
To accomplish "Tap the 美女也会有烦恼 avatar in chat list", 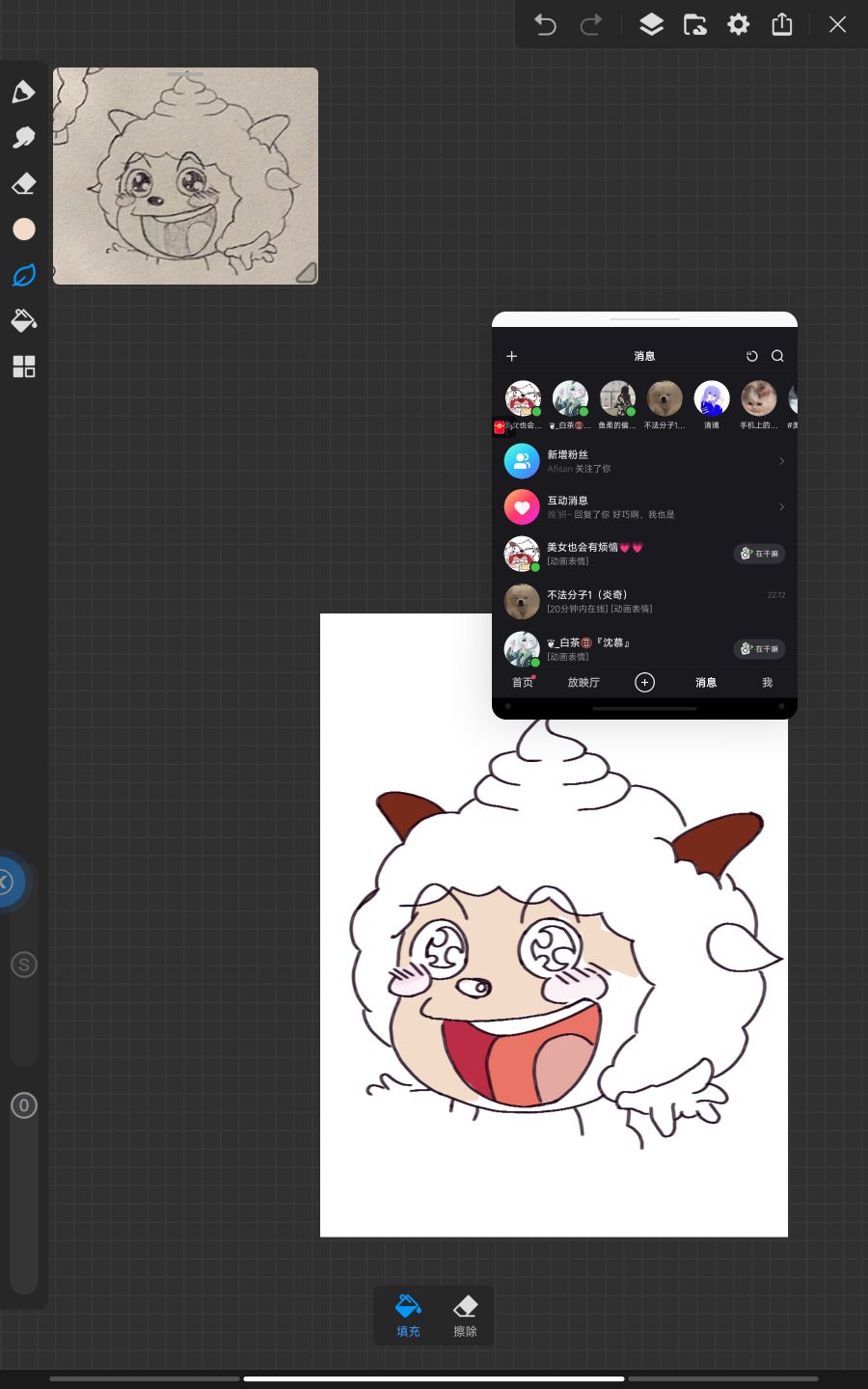I will 522,554.
